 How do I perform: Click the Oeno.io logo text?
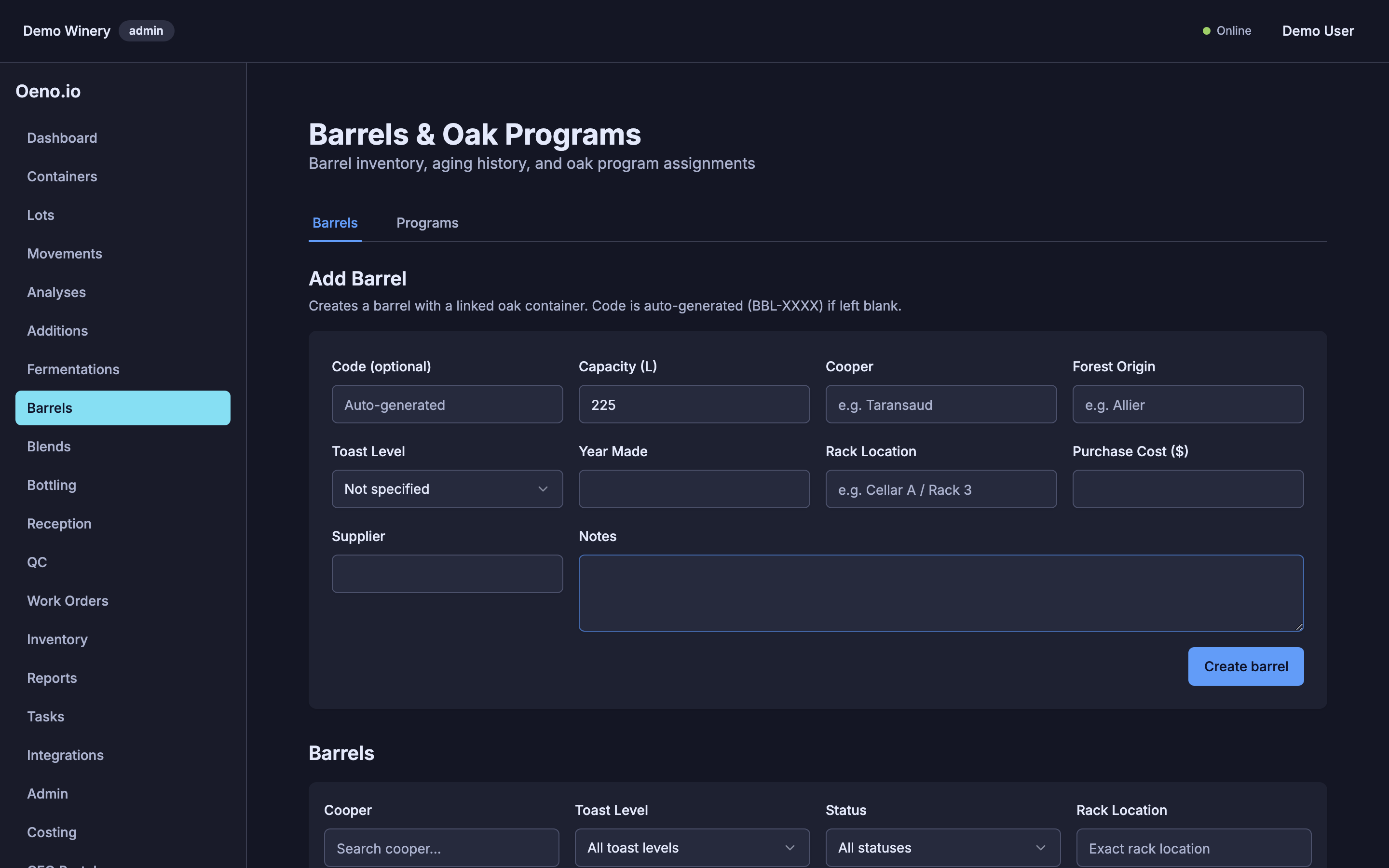48,91
